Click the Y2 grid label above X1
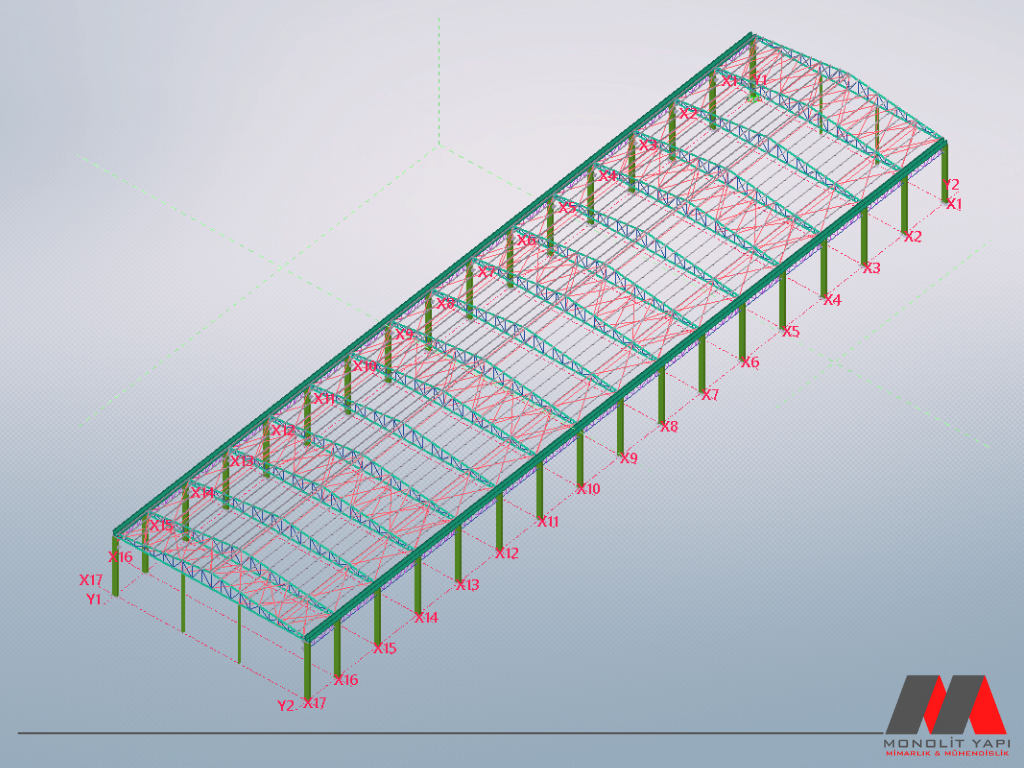 tap(951, 185)
